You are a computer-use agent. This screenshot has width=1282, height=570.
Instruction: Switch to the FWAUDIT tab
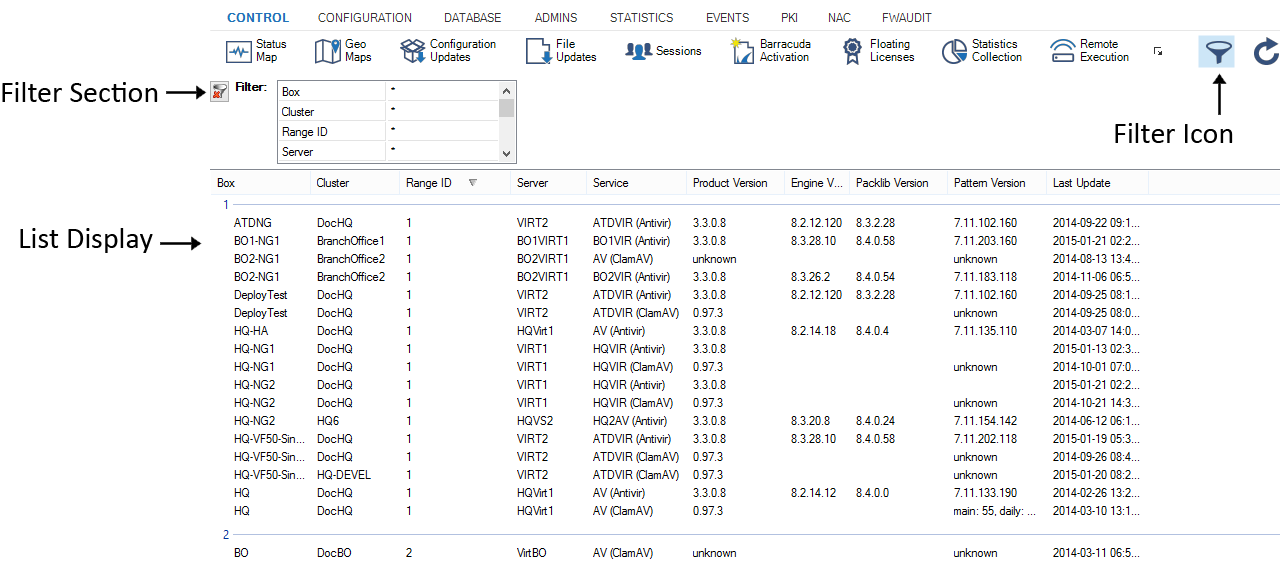[909, 18]
